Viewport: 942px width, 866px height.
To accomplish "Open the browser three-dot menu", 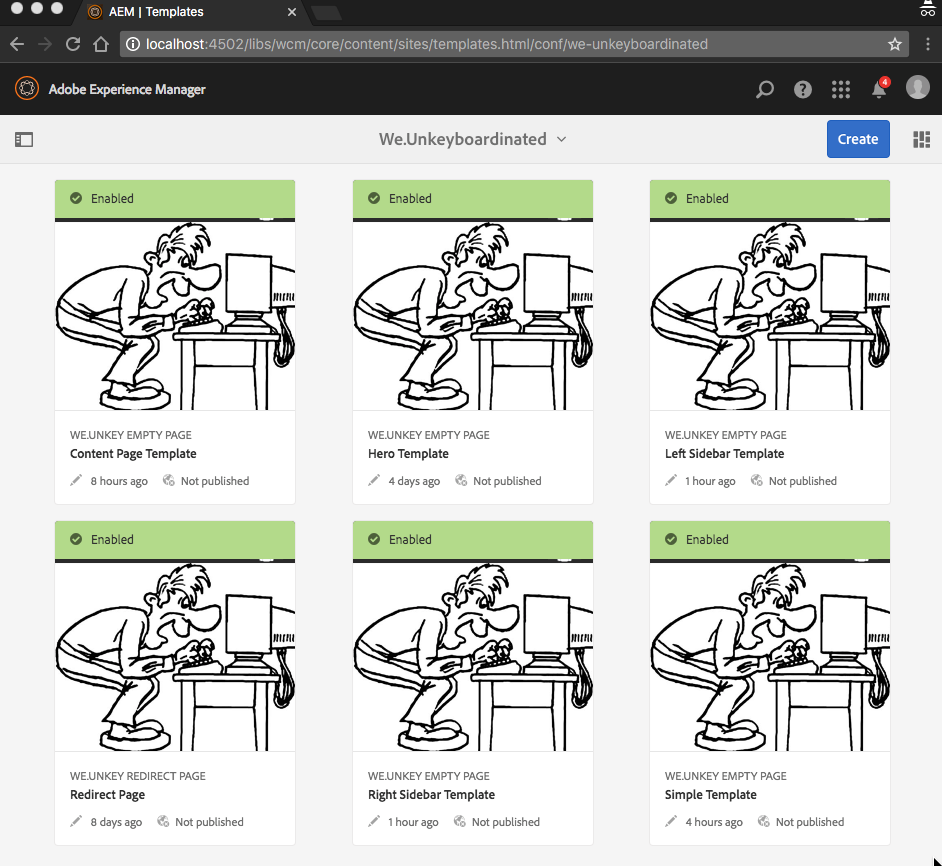I will tap(928, 44).
